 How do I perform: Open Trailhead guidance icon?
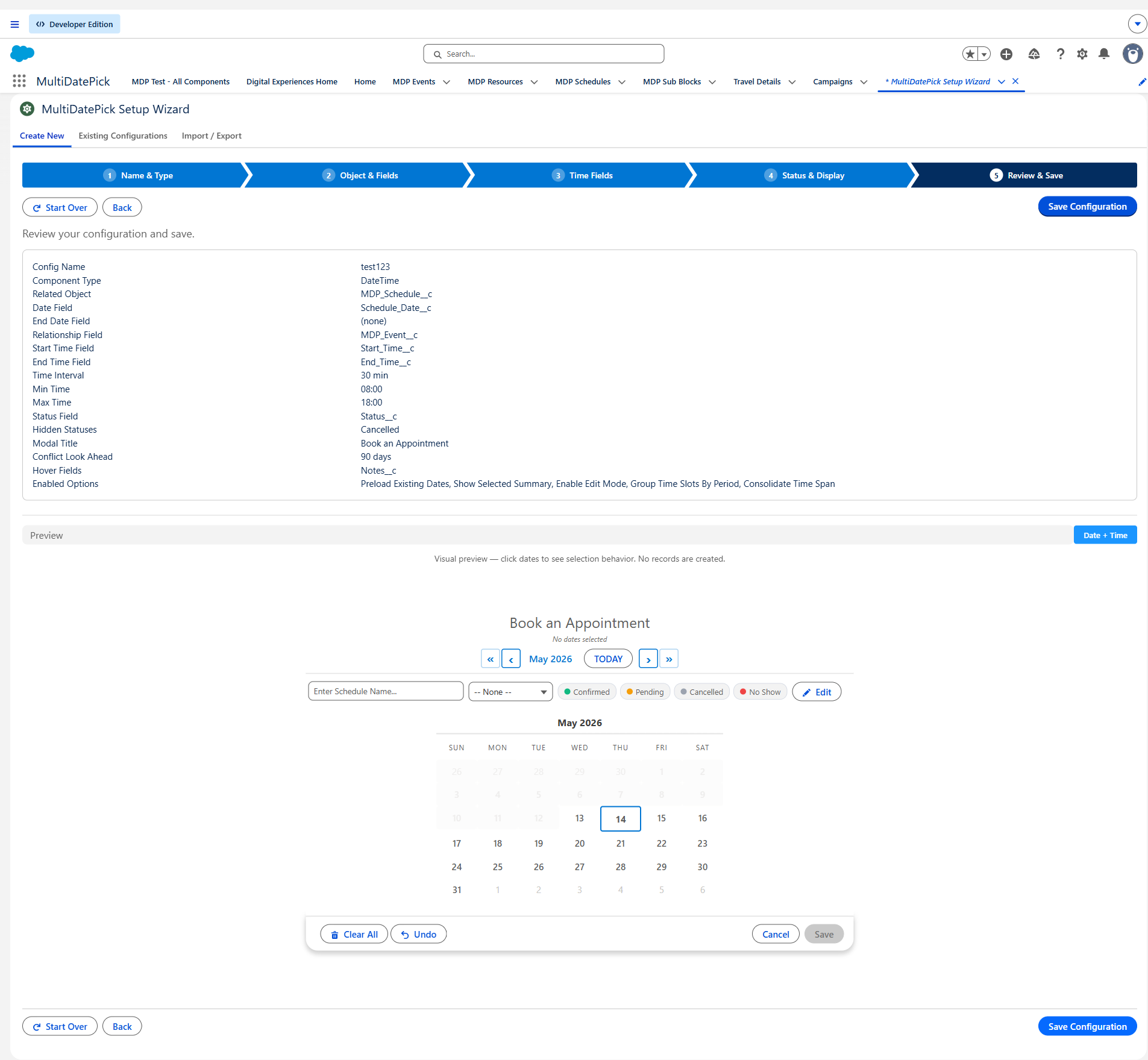coord(1034,54)
